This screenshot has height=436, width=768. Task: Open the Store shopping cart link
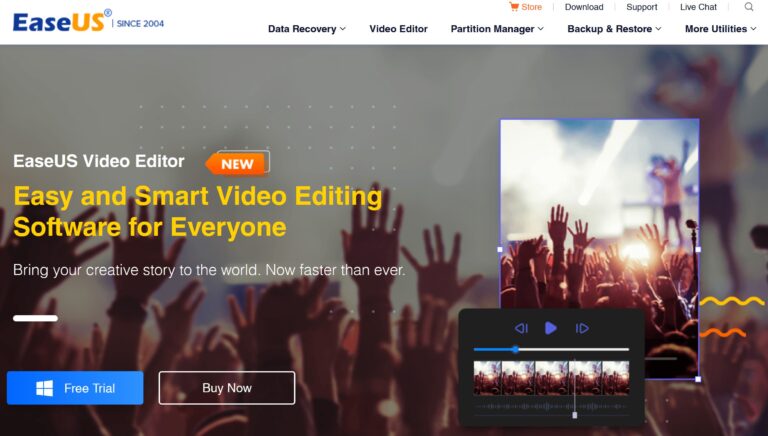pyautogui.click(x=525, y=7)
